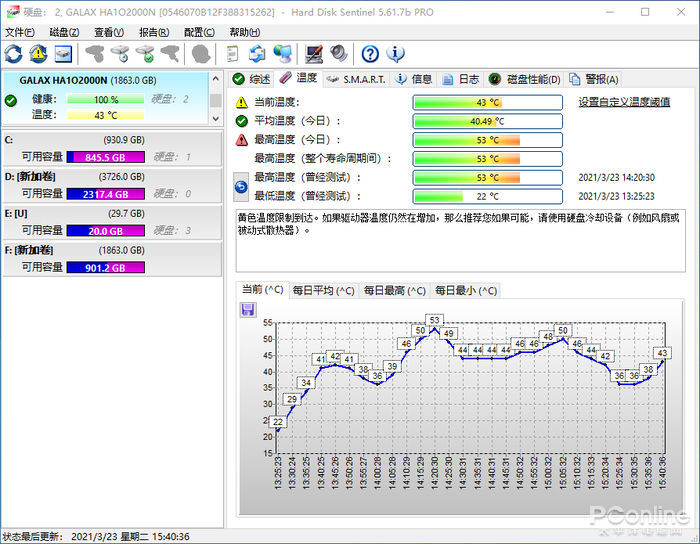This screenshot has height=544, width=700.
Task: Click the refresh disk status toolbar icon
Action: [13, 54]
